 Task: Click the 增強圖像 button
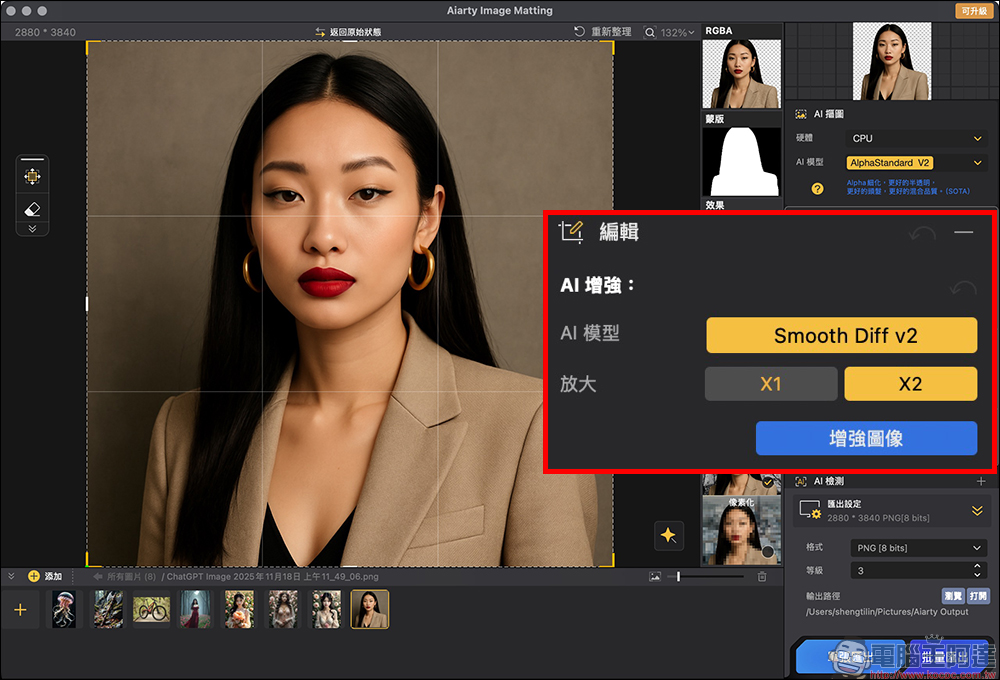[x=866, y=438]
